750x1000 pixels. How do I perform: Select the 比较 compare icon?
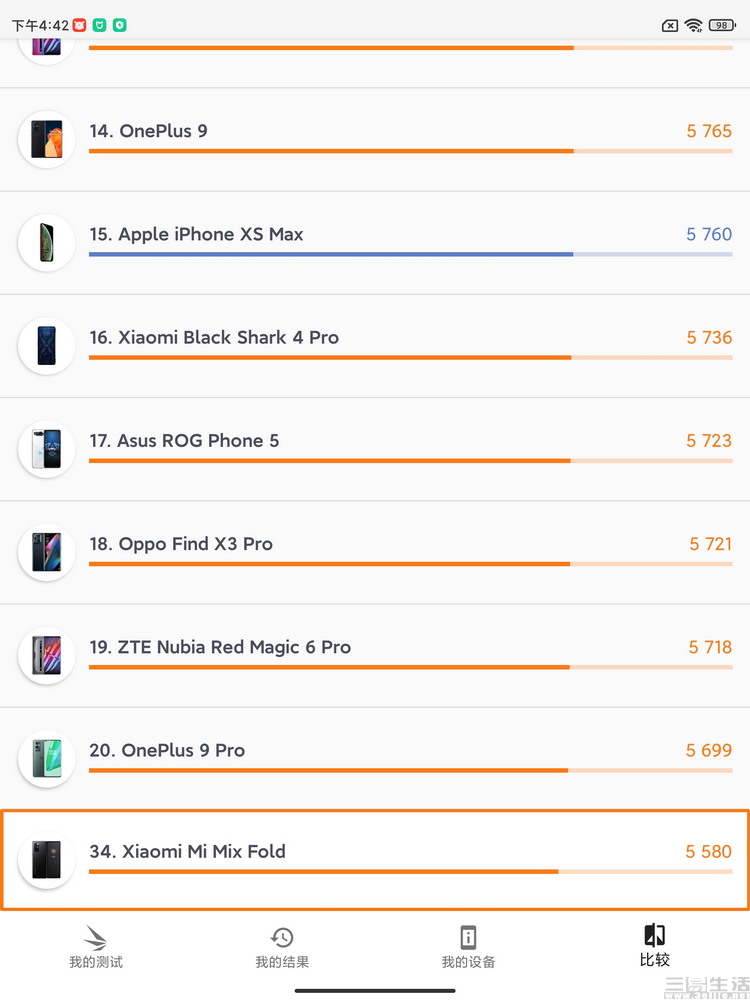pyautogui.click(x=654, y=935)
